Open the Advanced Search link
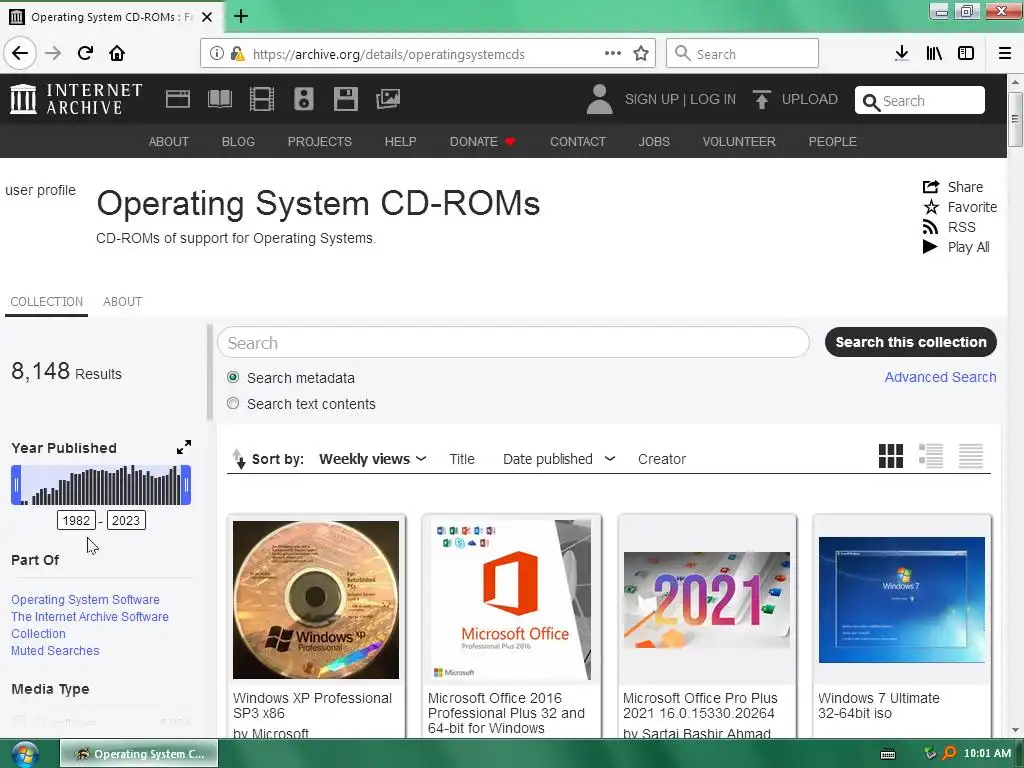This screenshot has height=768, width=1024. (940, 377)
